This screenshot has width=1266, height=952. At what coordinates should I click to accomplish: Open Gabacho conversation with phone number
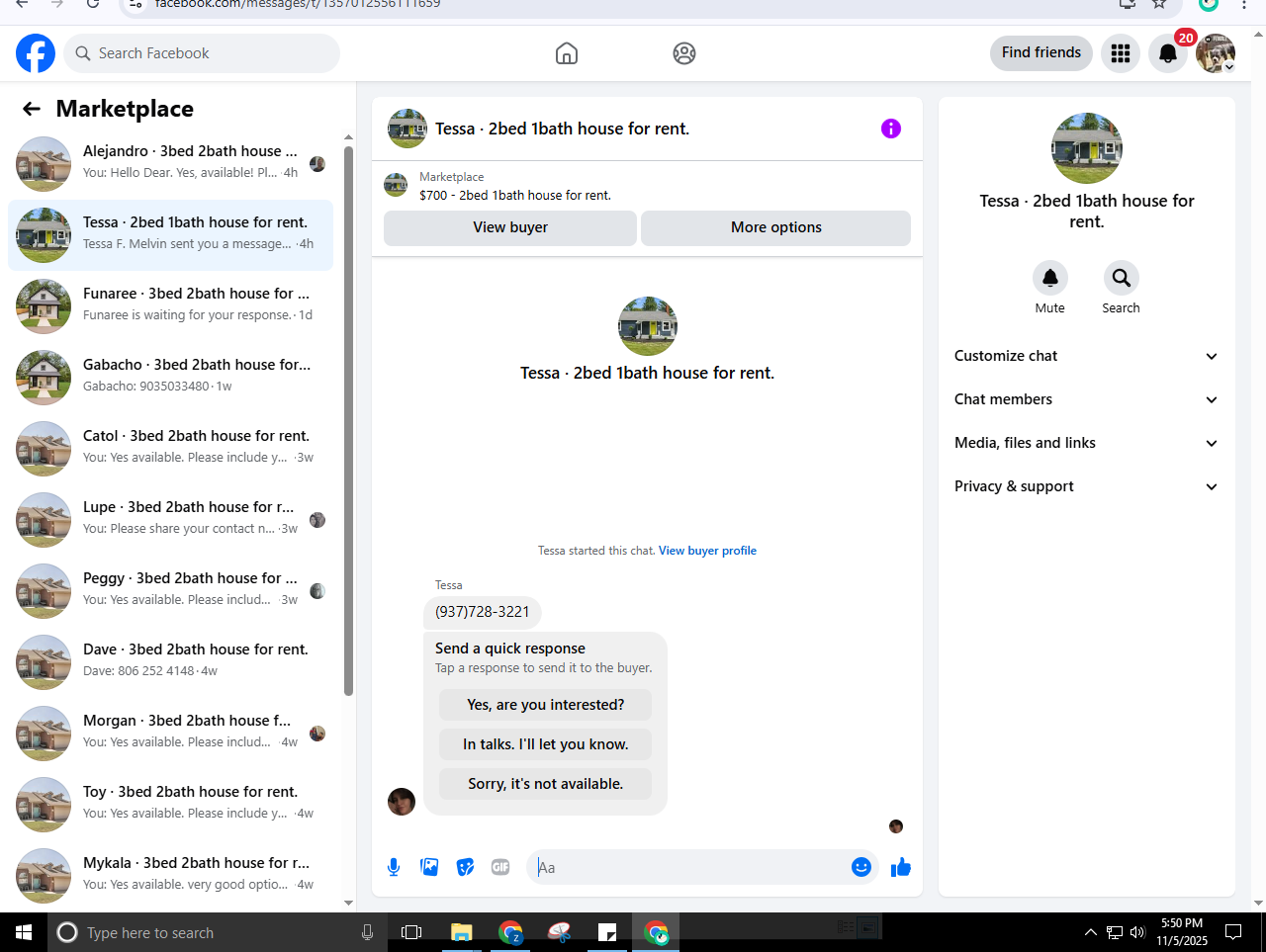(x=170, y=378)
